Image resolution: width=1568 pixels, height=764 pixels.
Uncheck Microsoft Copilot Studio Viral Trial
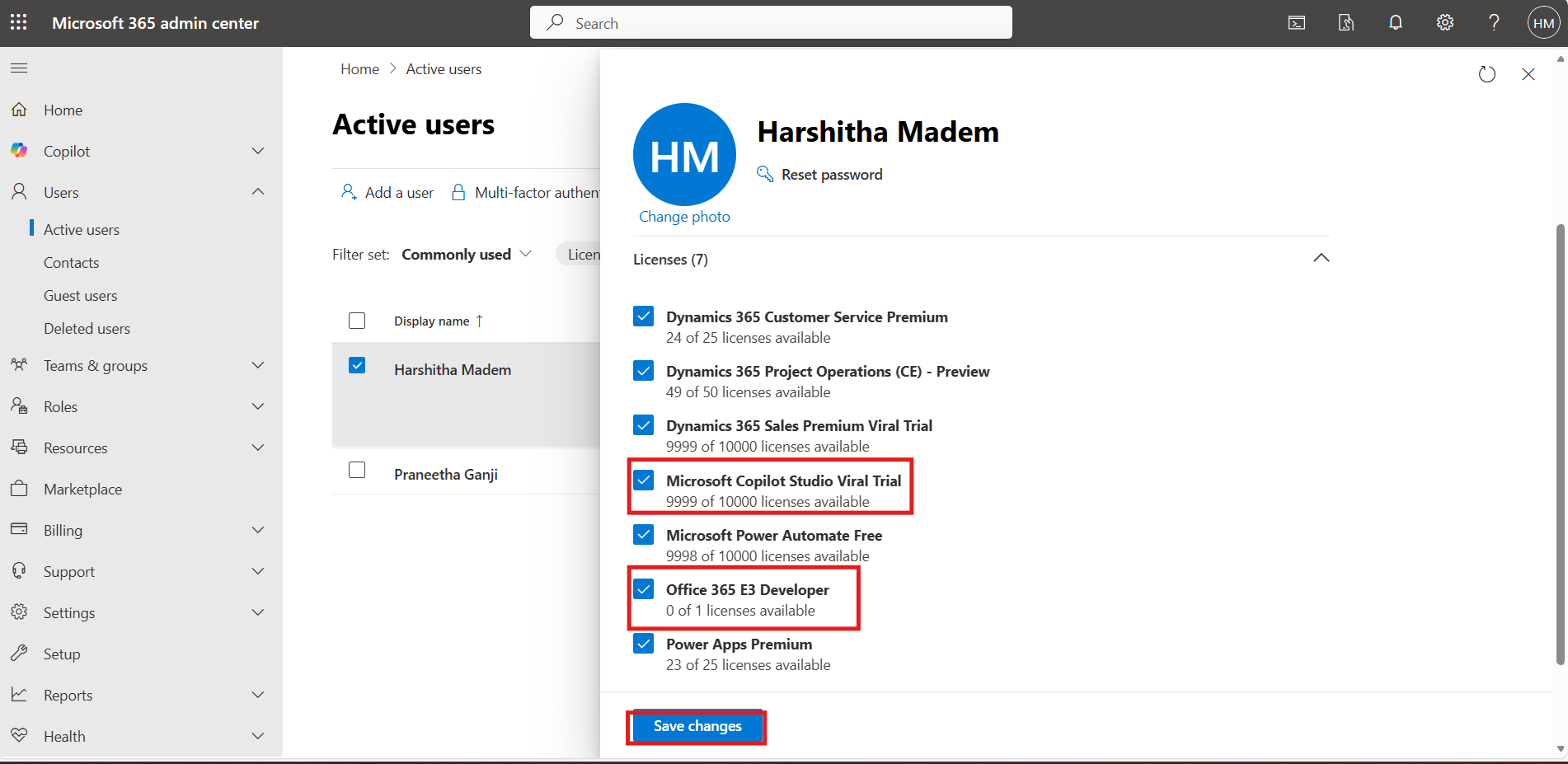[644, 480]
